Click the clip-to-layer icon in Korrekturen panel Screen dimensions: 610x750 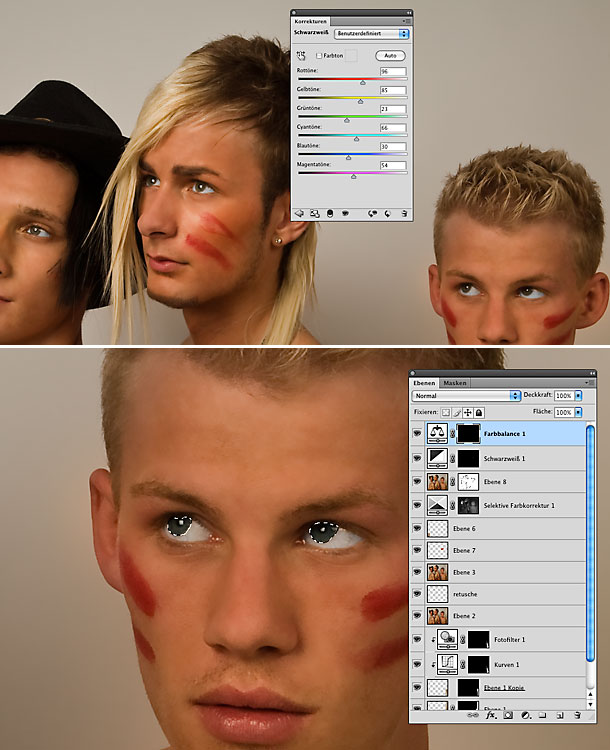pos(330,214)
